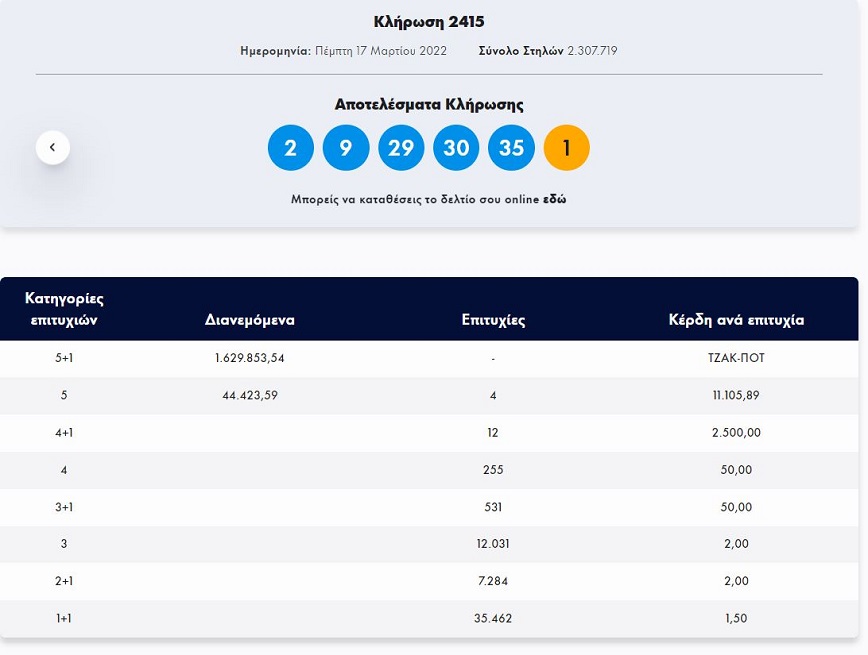Click the blue ball numbered 35
Viewport: 868px width, 655px height.
click(x=511, y=148)
